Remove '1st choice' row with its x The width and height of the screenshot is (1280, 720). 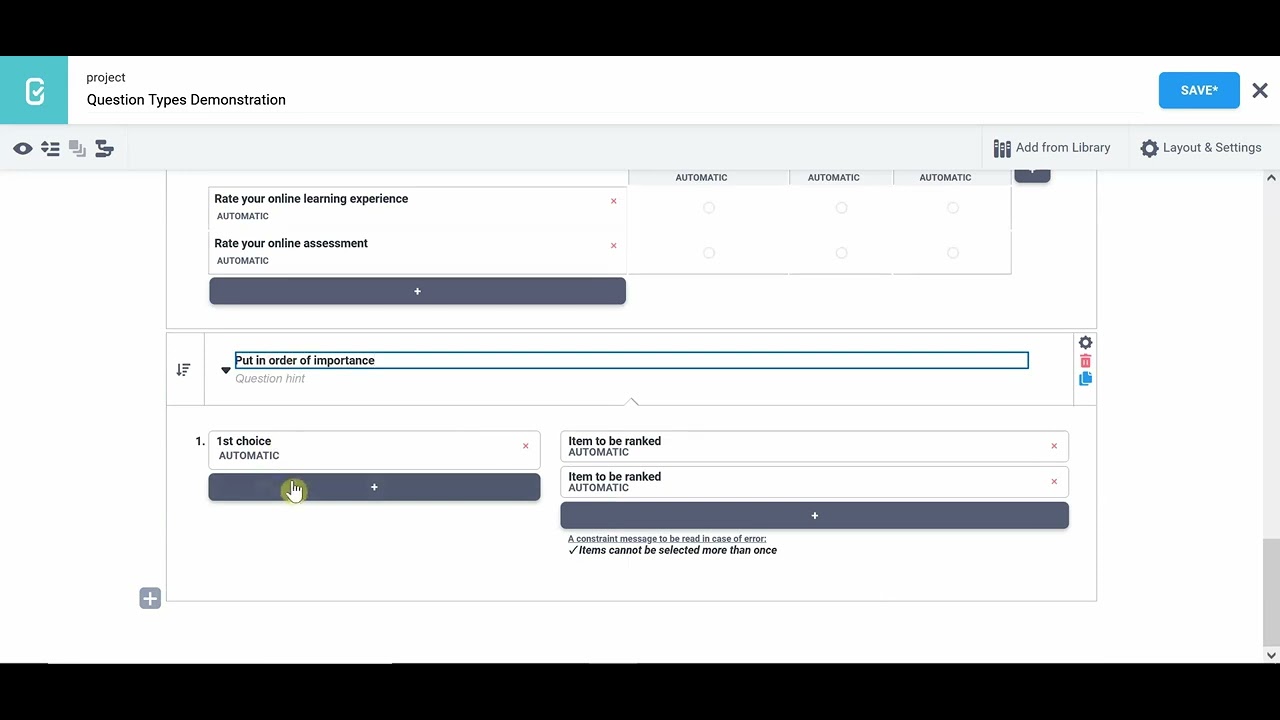525,446
